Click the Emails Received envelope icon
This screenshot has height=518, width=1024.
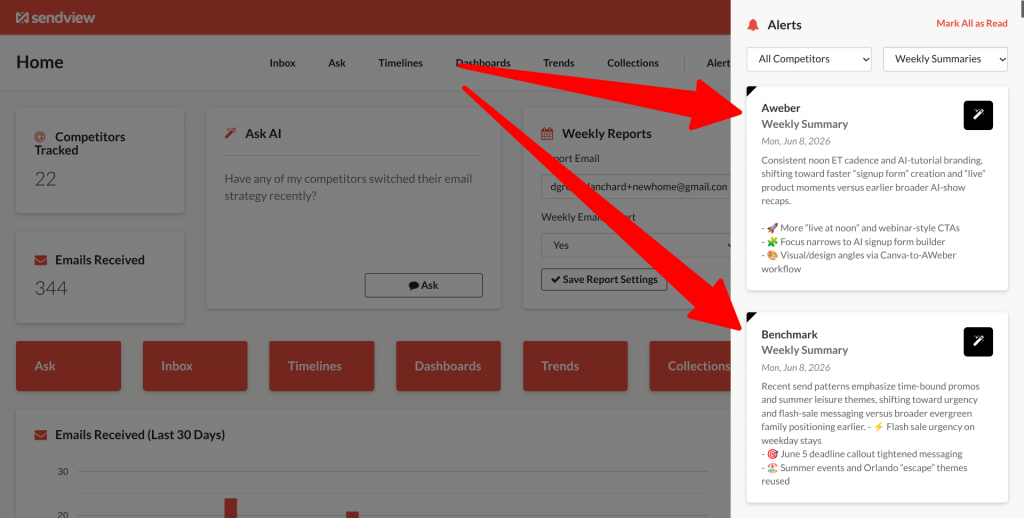coord(40,260)
